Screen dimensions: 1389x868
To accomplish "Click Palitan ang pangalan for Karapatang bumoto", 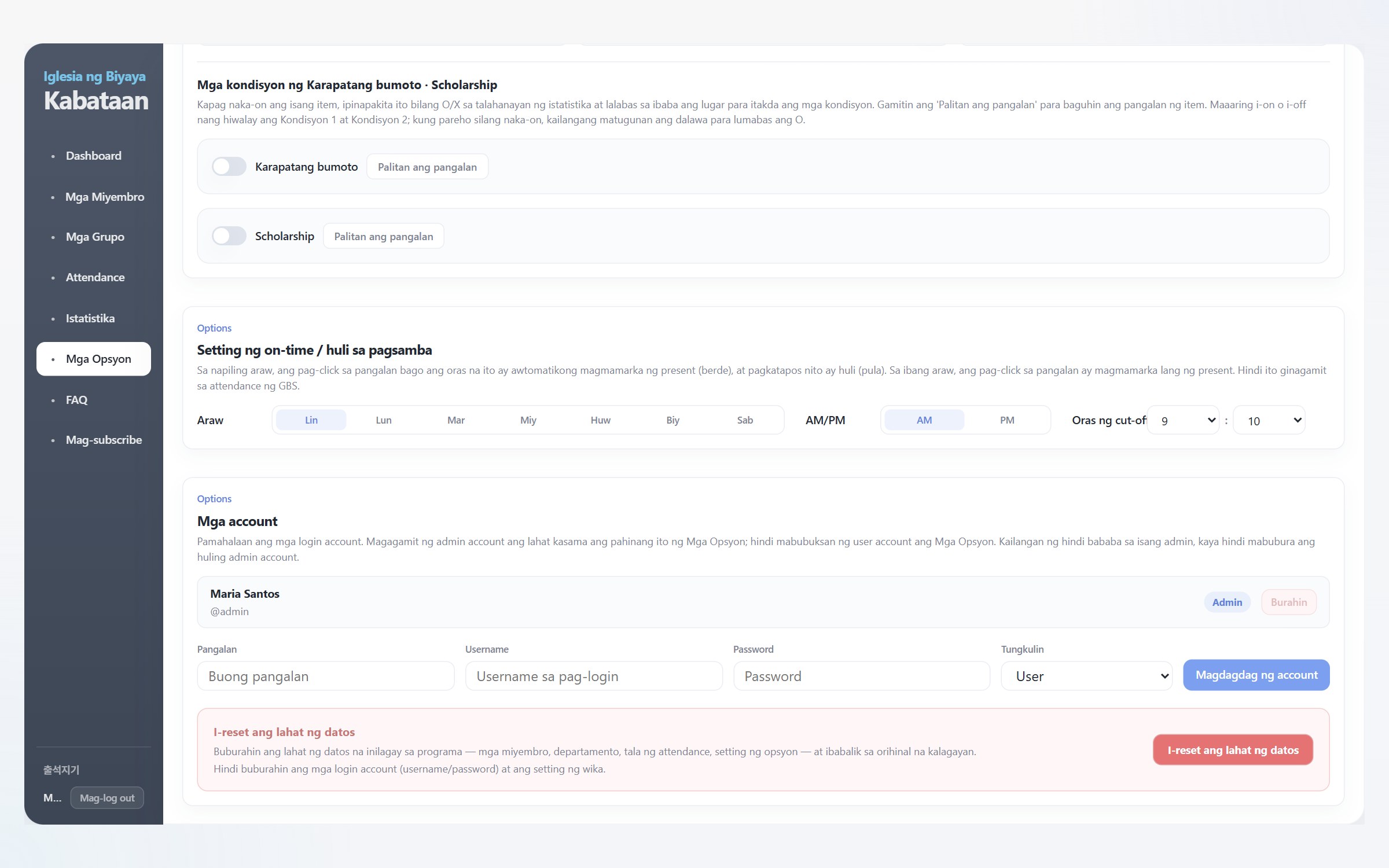I will click(x=427, y=167).
